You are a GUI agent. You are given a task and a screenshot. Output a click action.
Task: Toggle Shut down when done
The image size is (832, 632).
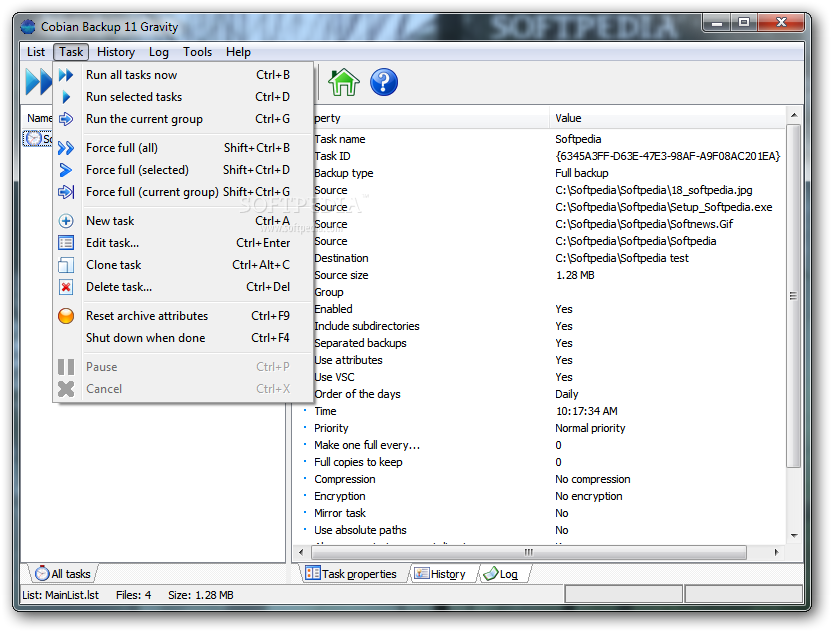(x=183, y=338)
